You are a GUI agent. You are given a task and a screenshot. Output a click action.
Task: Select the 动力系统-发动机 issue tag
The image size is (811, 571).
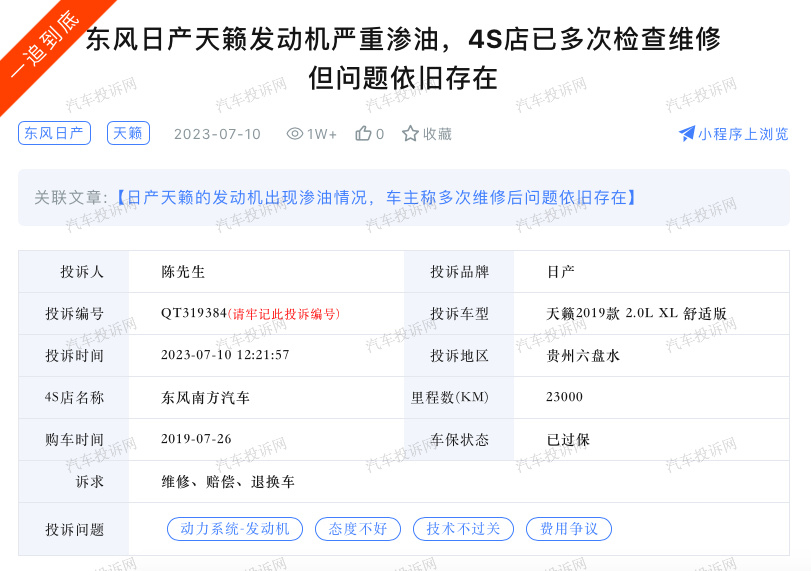pos(235,529)
